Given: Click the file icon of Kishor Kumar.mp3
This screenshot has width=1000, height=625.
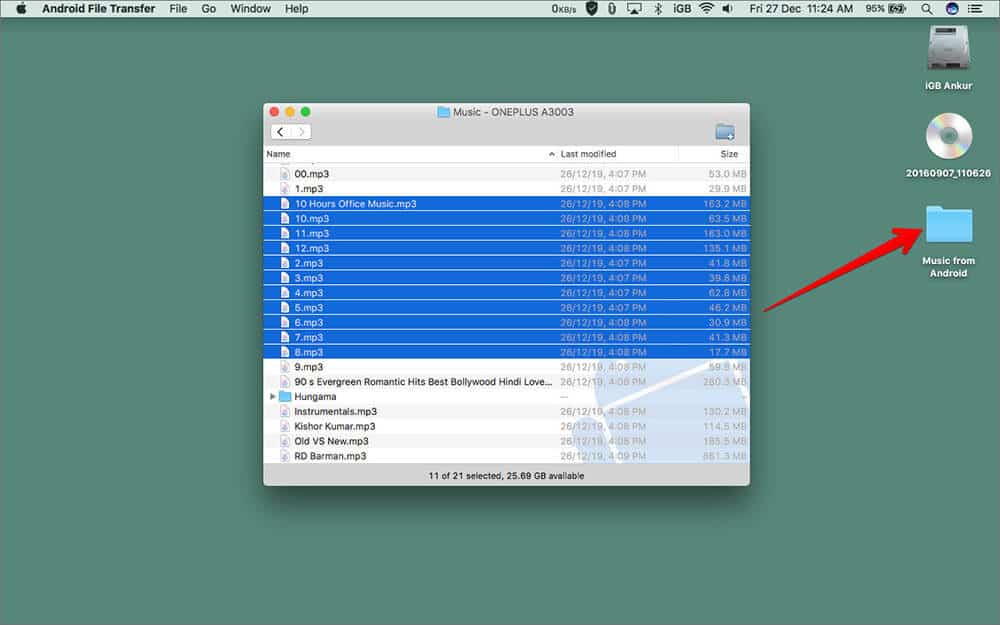Looking at the screenshot, I should (x=285, y=426).
